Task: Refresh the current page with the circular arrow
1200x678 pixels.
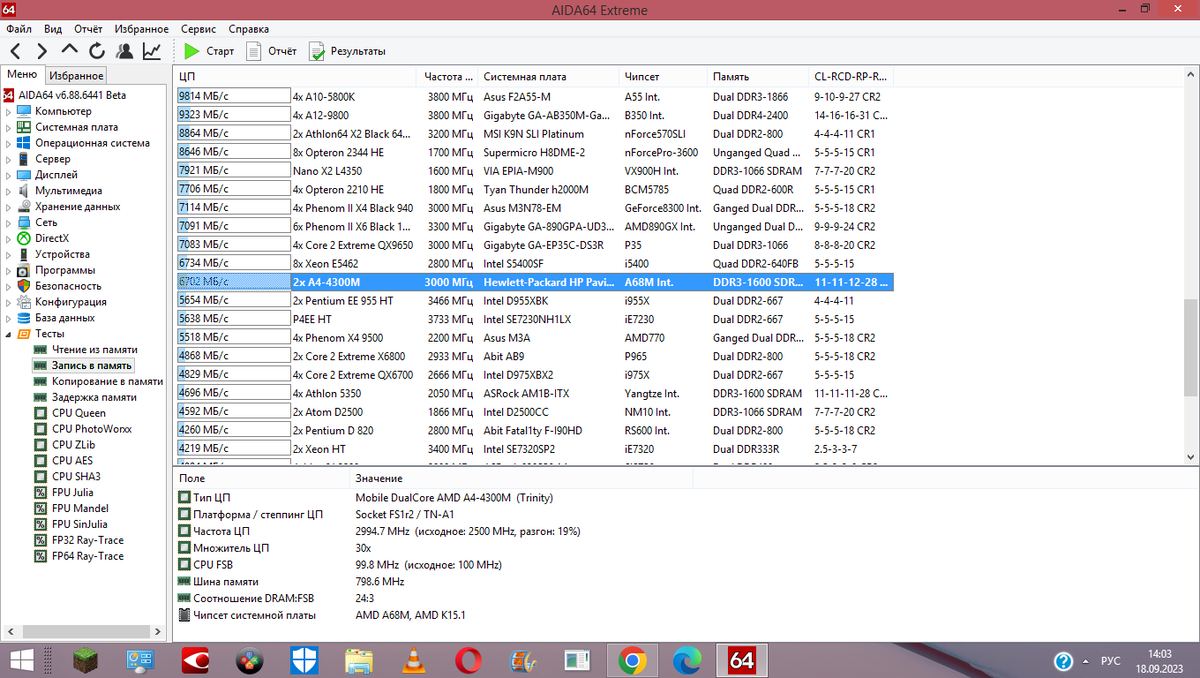Action: pyautogui.click(x=97, y=50)
